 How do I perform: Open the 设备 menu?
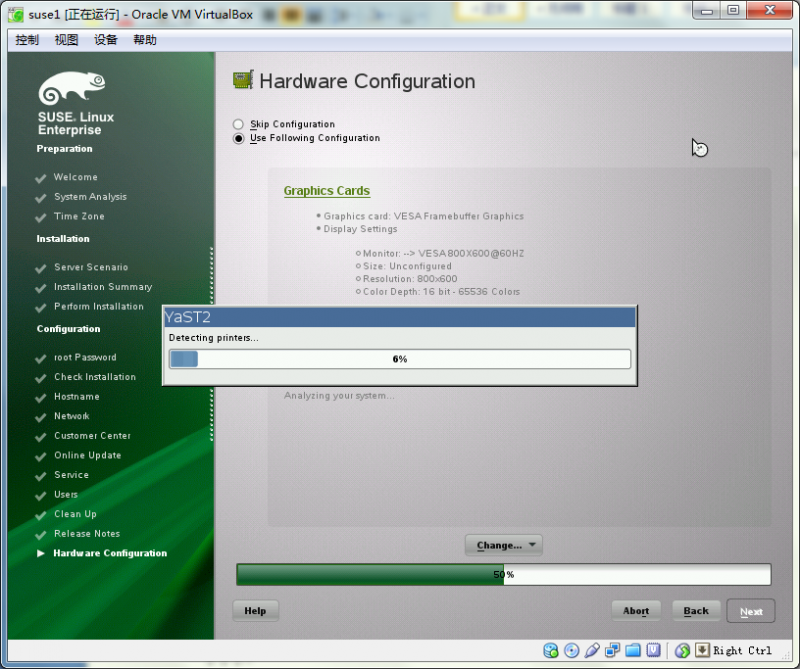[106, 40]
